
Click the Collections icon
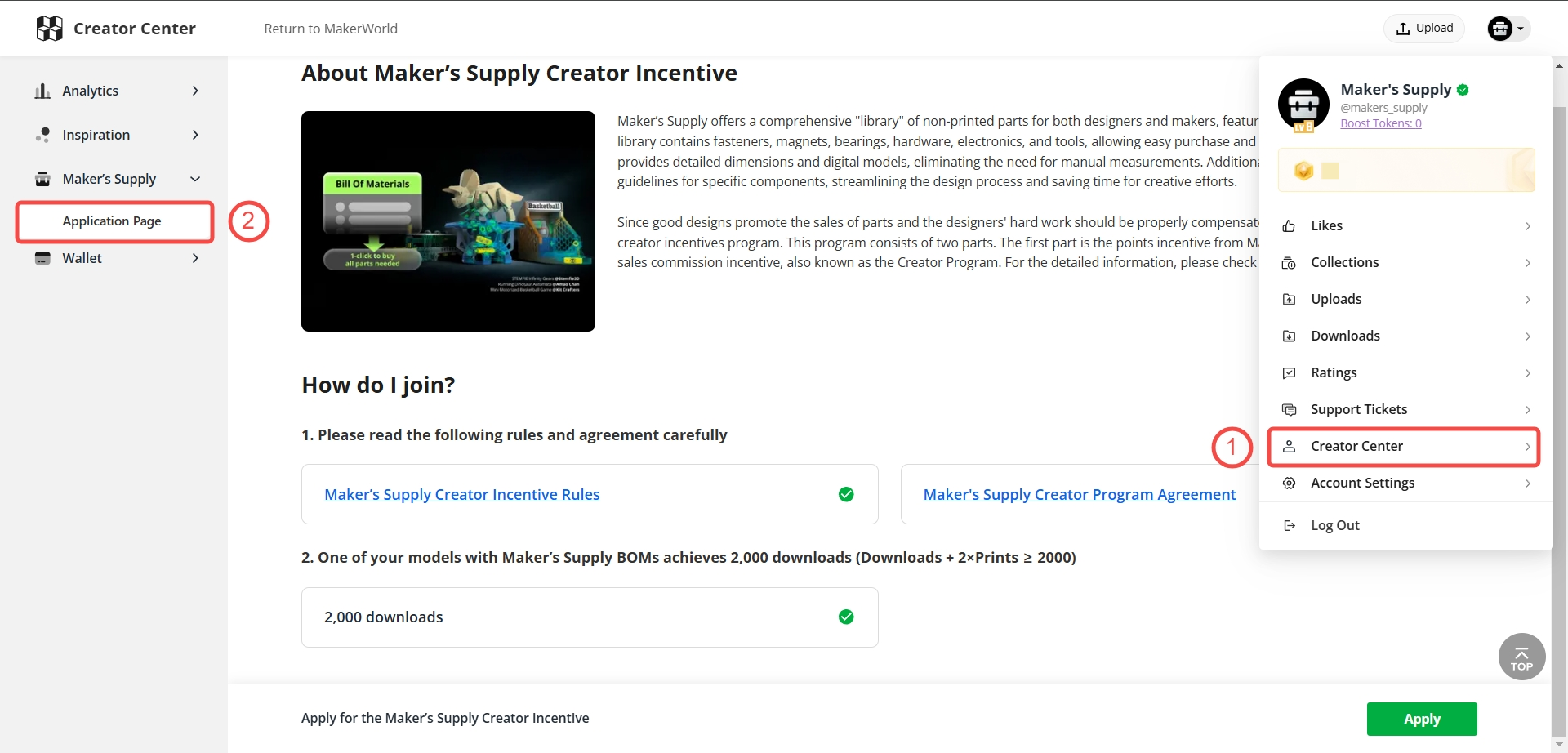coord(1289,263)
